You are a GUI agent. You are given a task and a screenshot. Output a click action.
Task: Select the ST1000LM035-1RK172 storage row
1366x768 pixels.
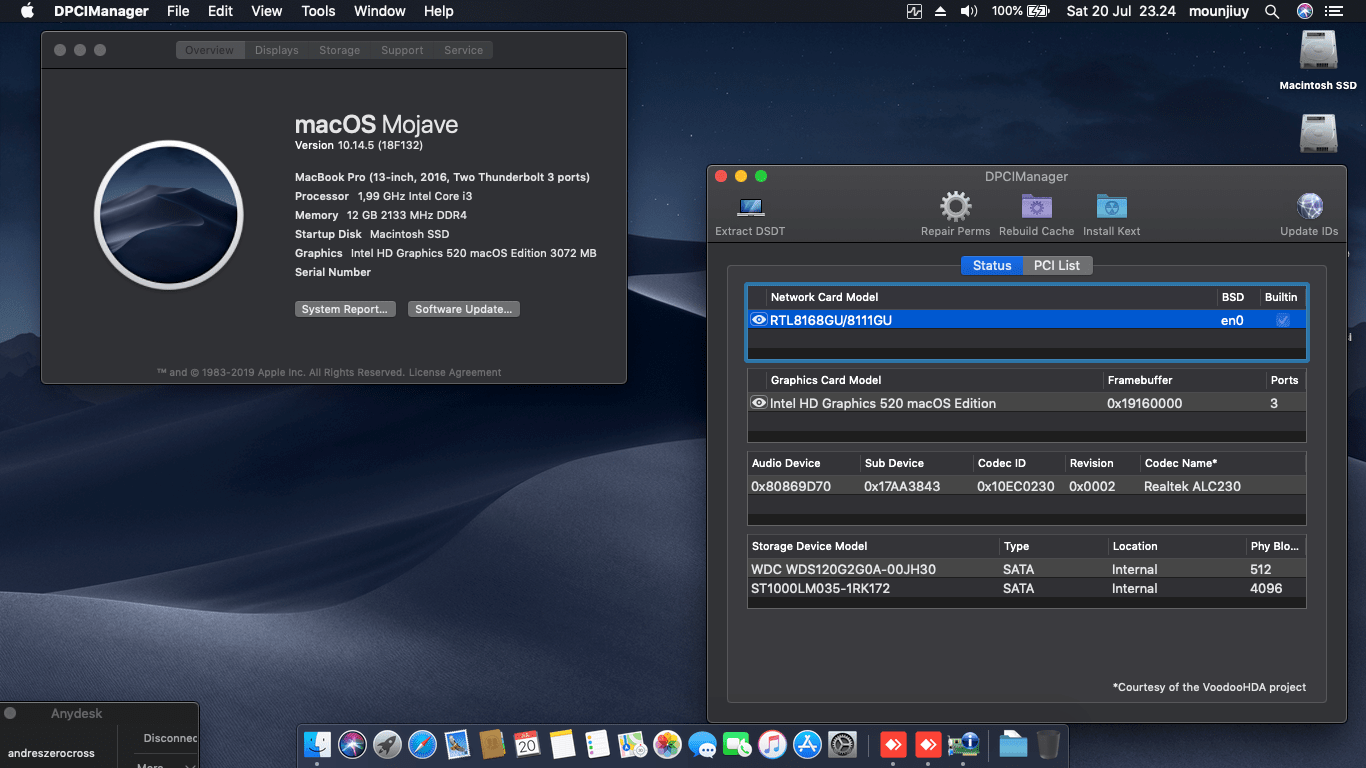pos(1027,588)
